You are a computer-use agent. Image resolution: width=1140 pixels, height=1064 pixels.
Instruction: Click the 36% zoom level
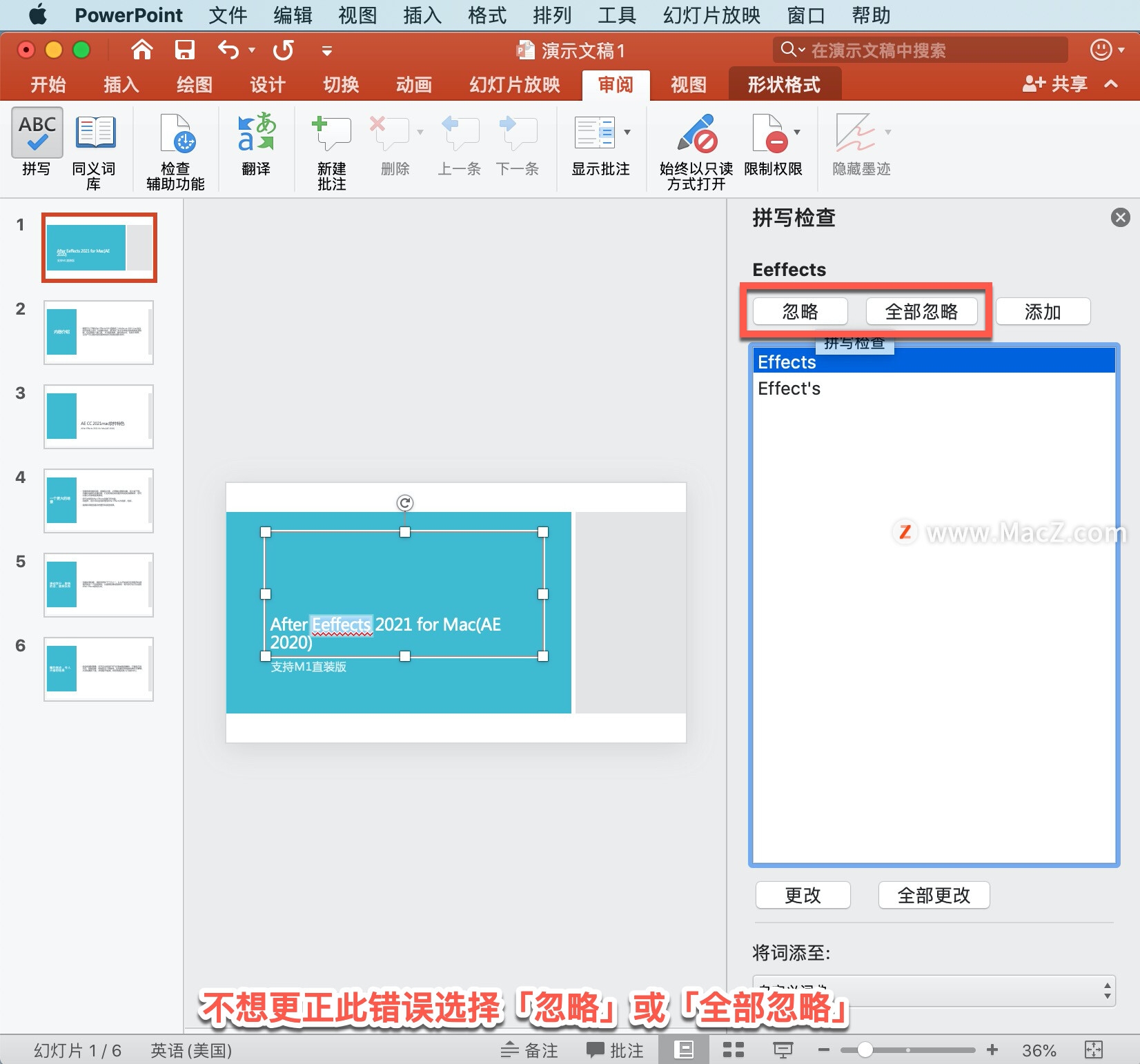(x=1039, y=1050)
